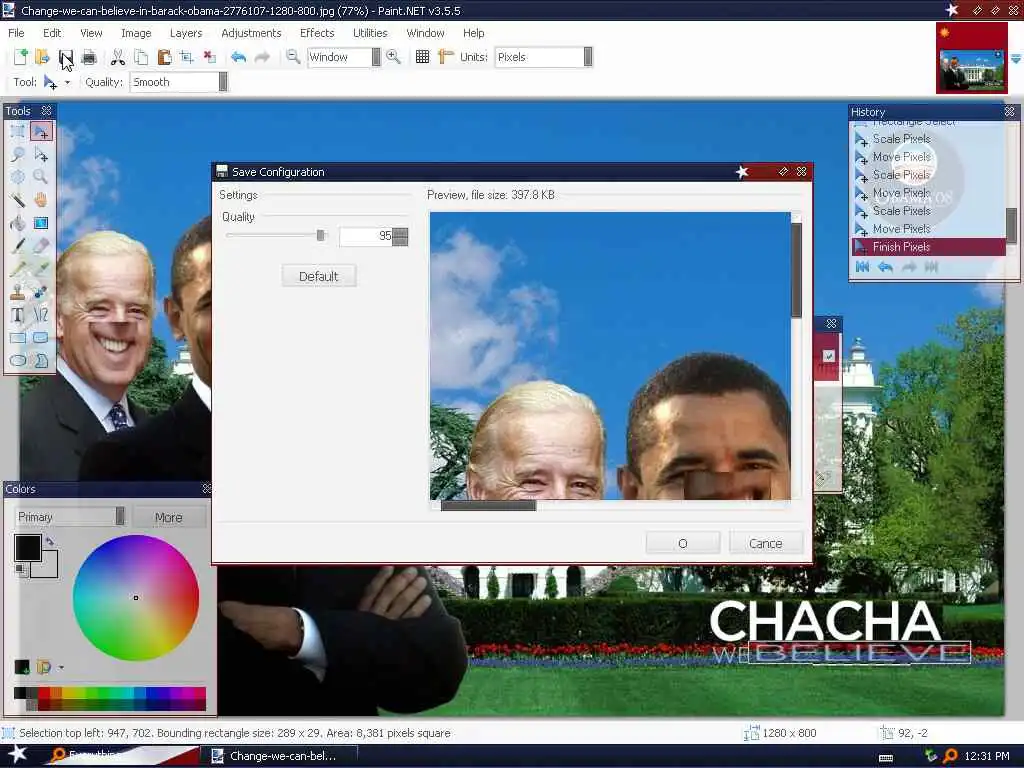Image resolution: width=1024 pixels, height=768 pixels.
Task: Click the Deselect icon in the toolbar
Action: (210, 57)
